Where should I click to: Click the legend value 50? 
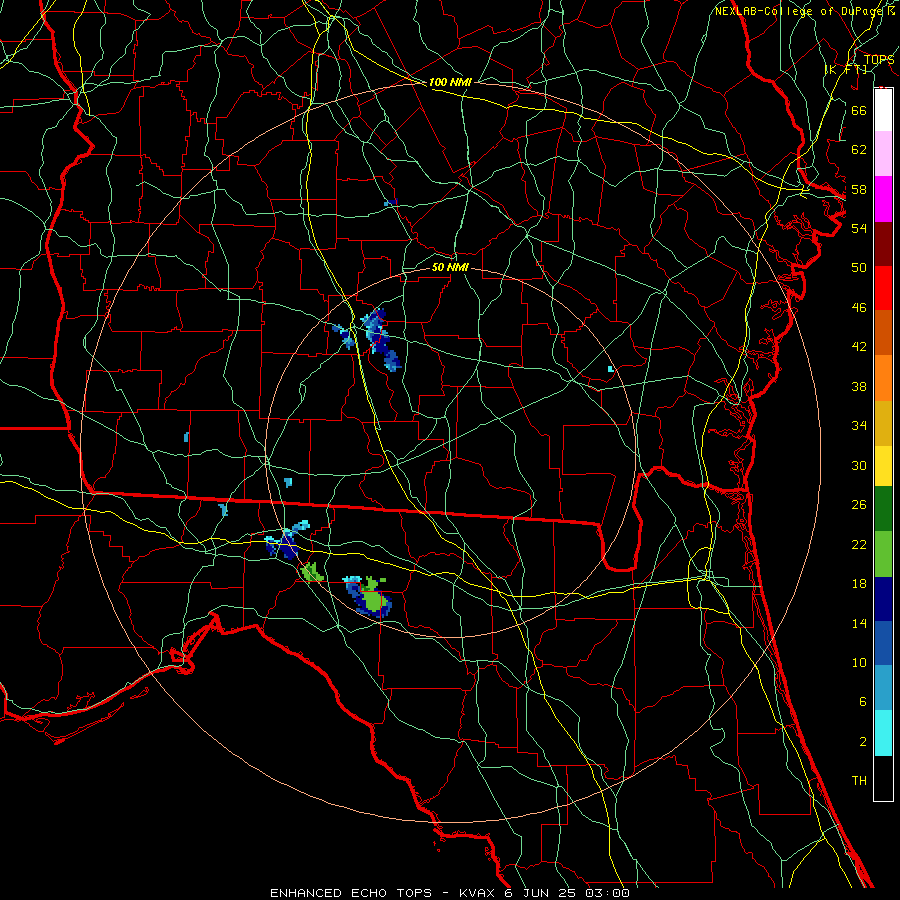859,267
